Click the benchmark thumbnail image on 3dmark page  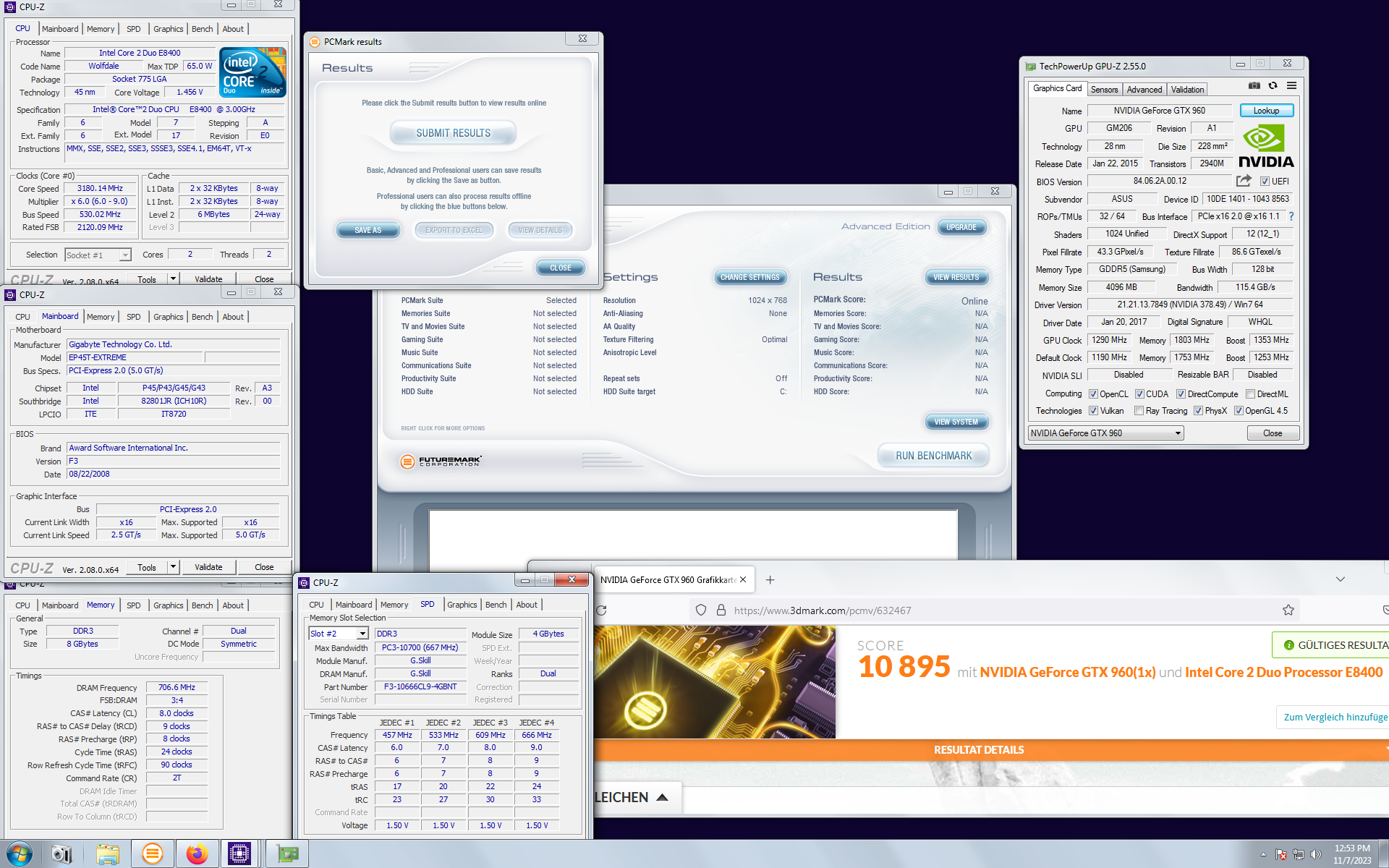(x=715, y=682)
